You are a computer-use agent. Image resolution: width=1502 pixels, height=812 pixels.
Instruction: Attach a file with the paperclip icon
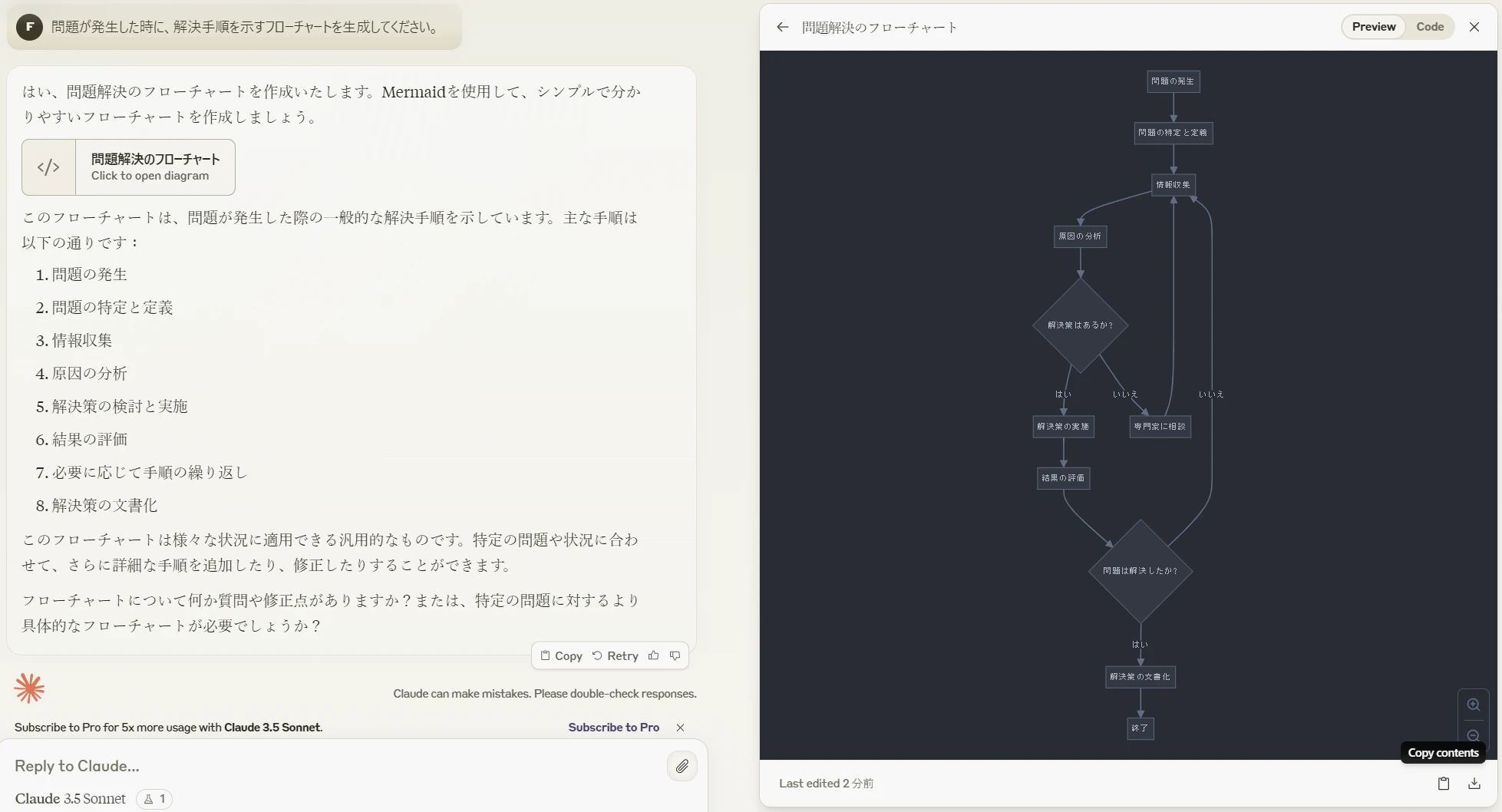(x=682, y=766)
